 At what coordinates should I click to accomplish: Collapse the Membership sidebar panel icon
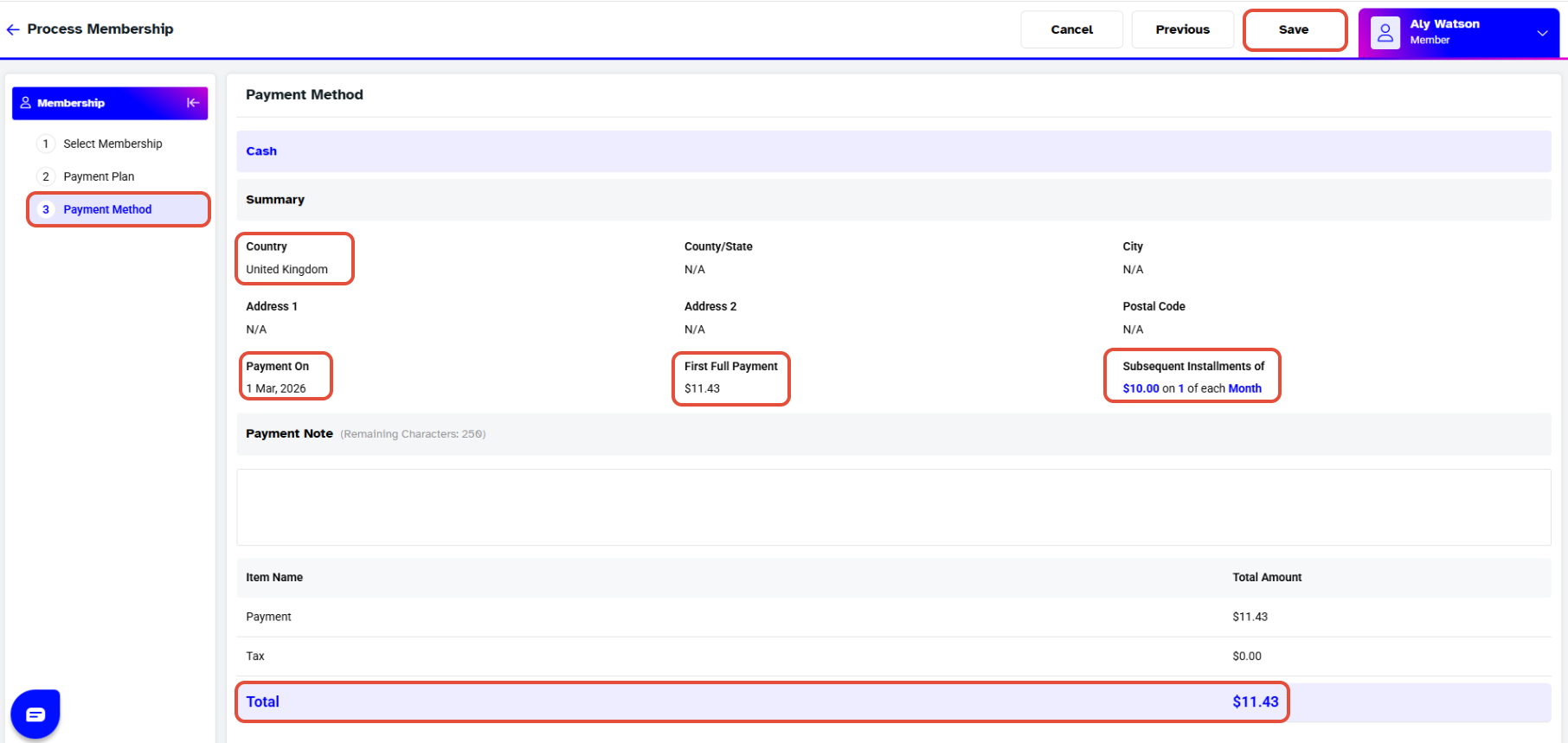[x=193, y=103]
